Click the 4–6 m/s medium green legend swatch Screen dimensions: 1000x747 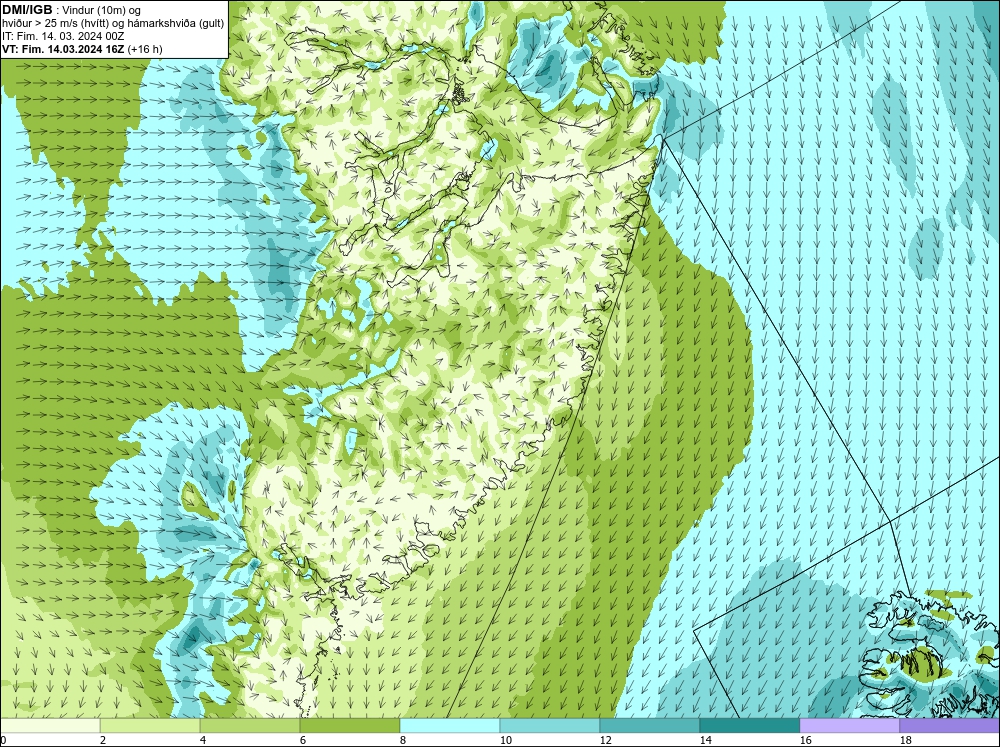coord(250,726)
